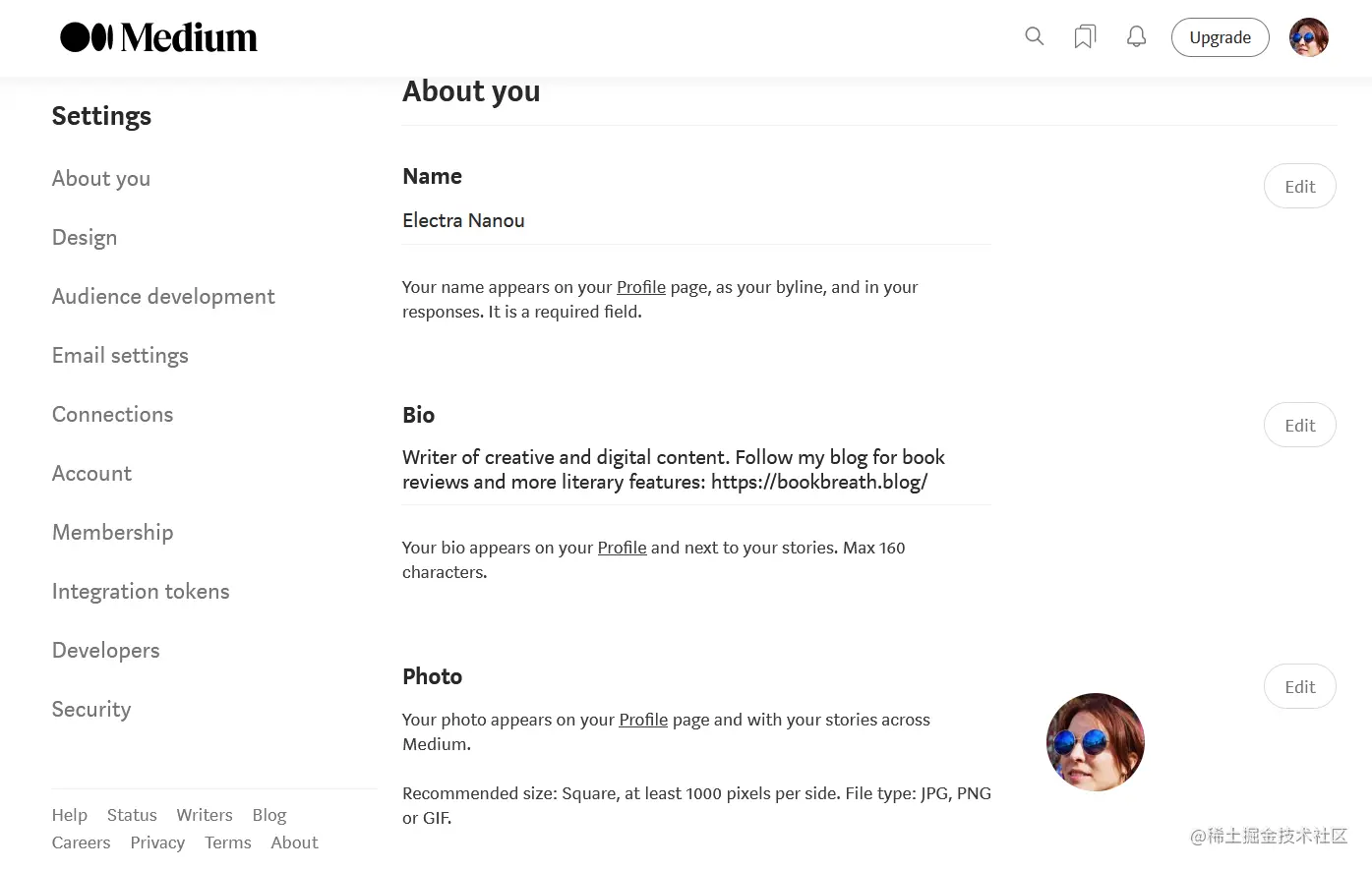Click the bio text starting 'Writer of creative'
This screenshot has height=870, width=1372.
674,470
